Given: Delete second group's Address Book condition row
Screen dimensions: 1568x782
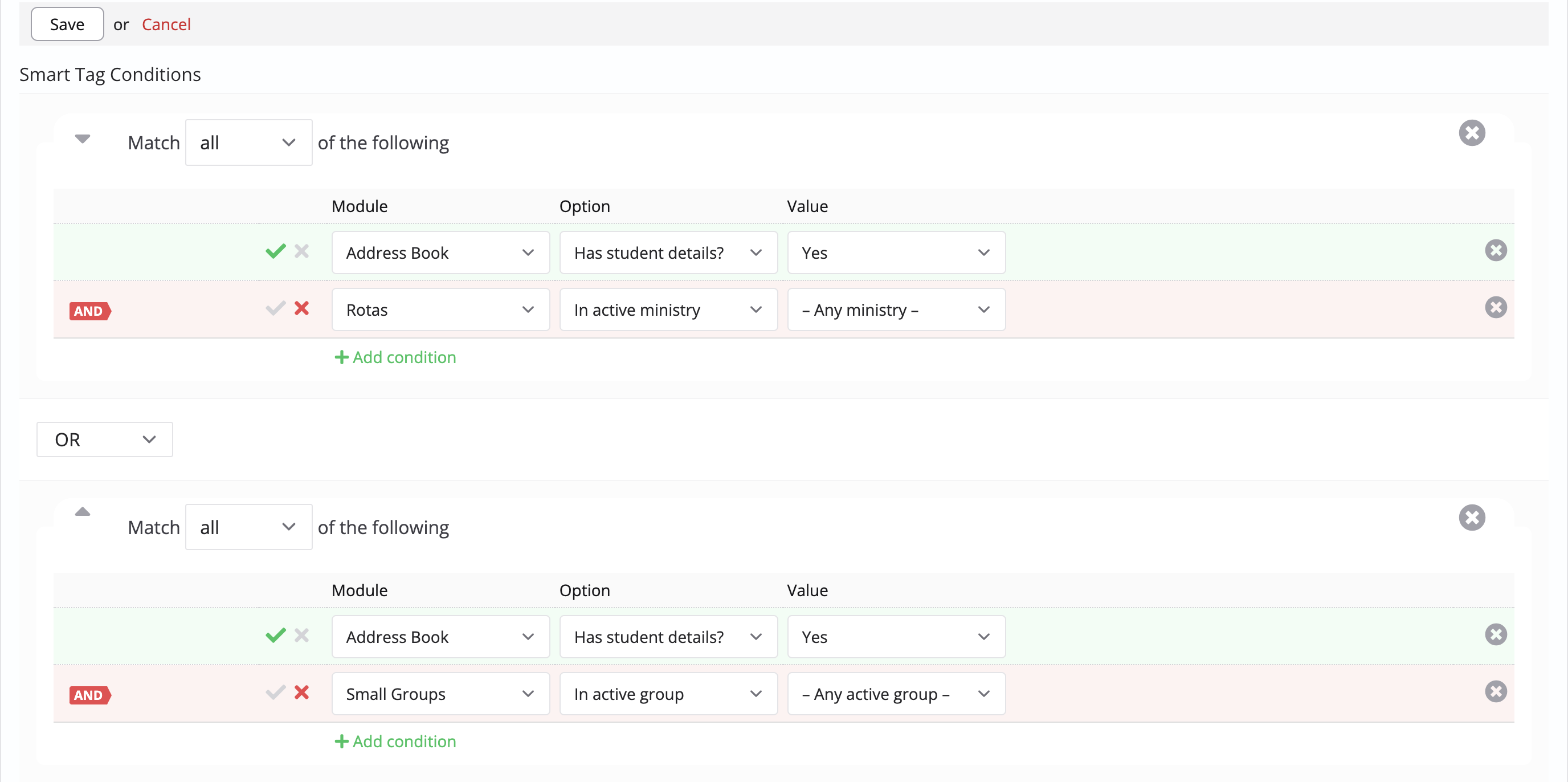Looking at the screenshot, I should coord(1496,634).
